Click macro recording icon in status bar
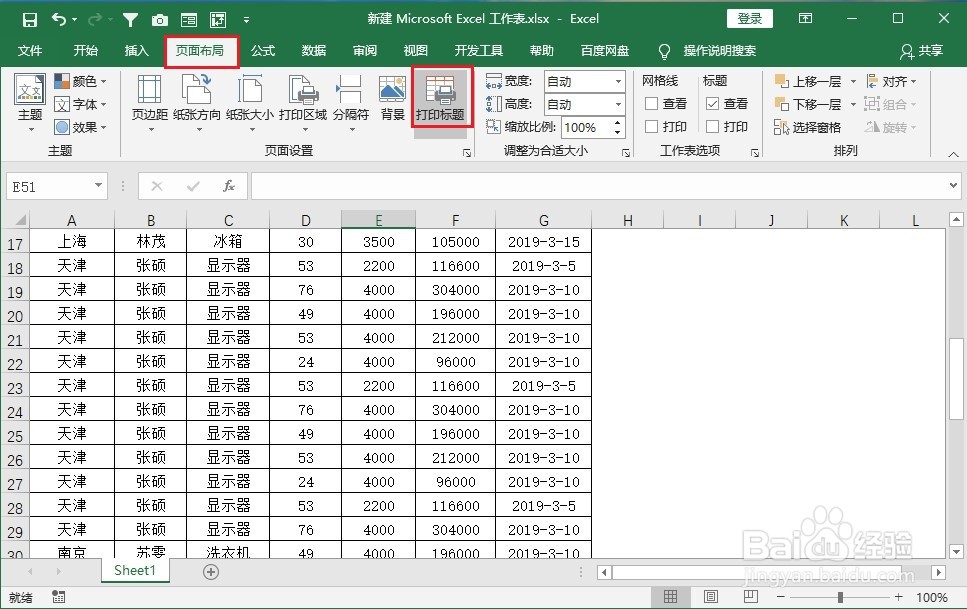The image size is (967, 609). tap(59, 597)
